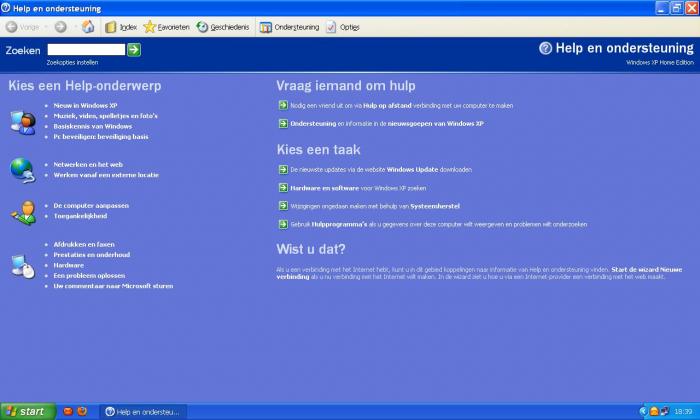The width and height of the screenshot is (700, 420).
Task: Click the computer and mouse hardware icon
Action: click(x=23, y=266)
